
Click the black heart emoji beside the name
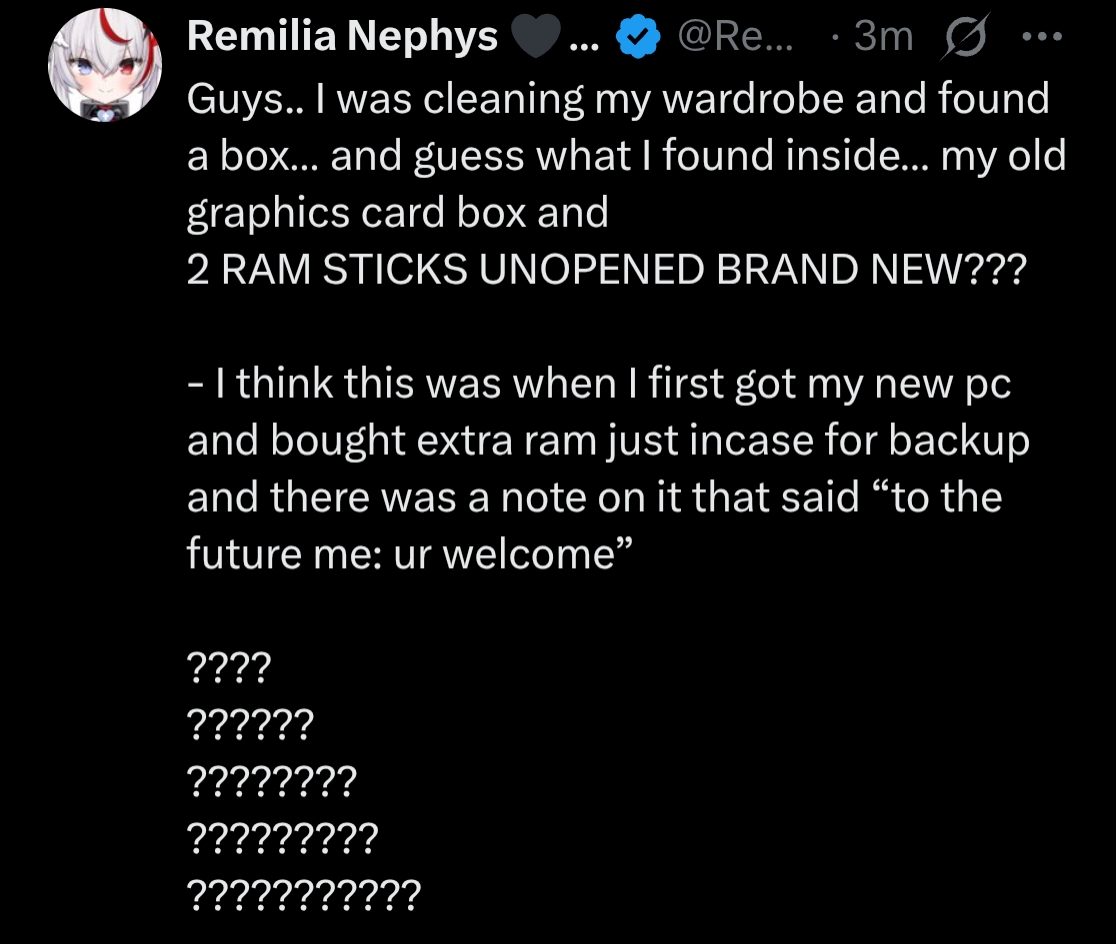[x=536, y=39]
